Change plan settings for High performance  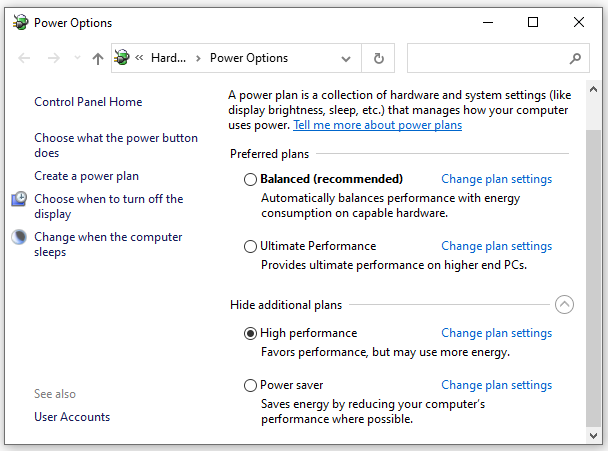click(x=496, y=333)
